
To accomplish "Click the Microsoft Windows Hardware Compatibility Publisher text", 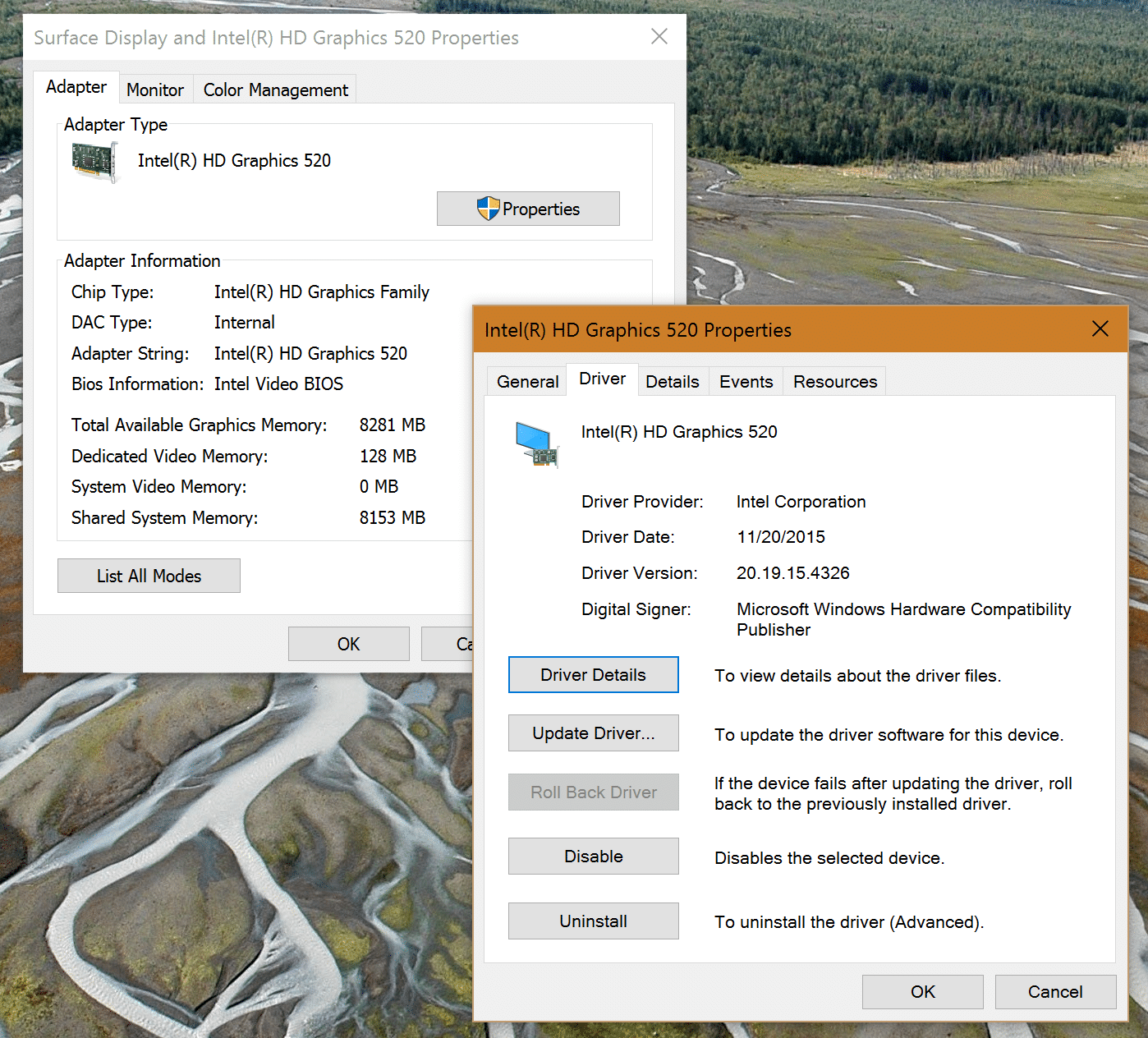I will tap(904, 619).
